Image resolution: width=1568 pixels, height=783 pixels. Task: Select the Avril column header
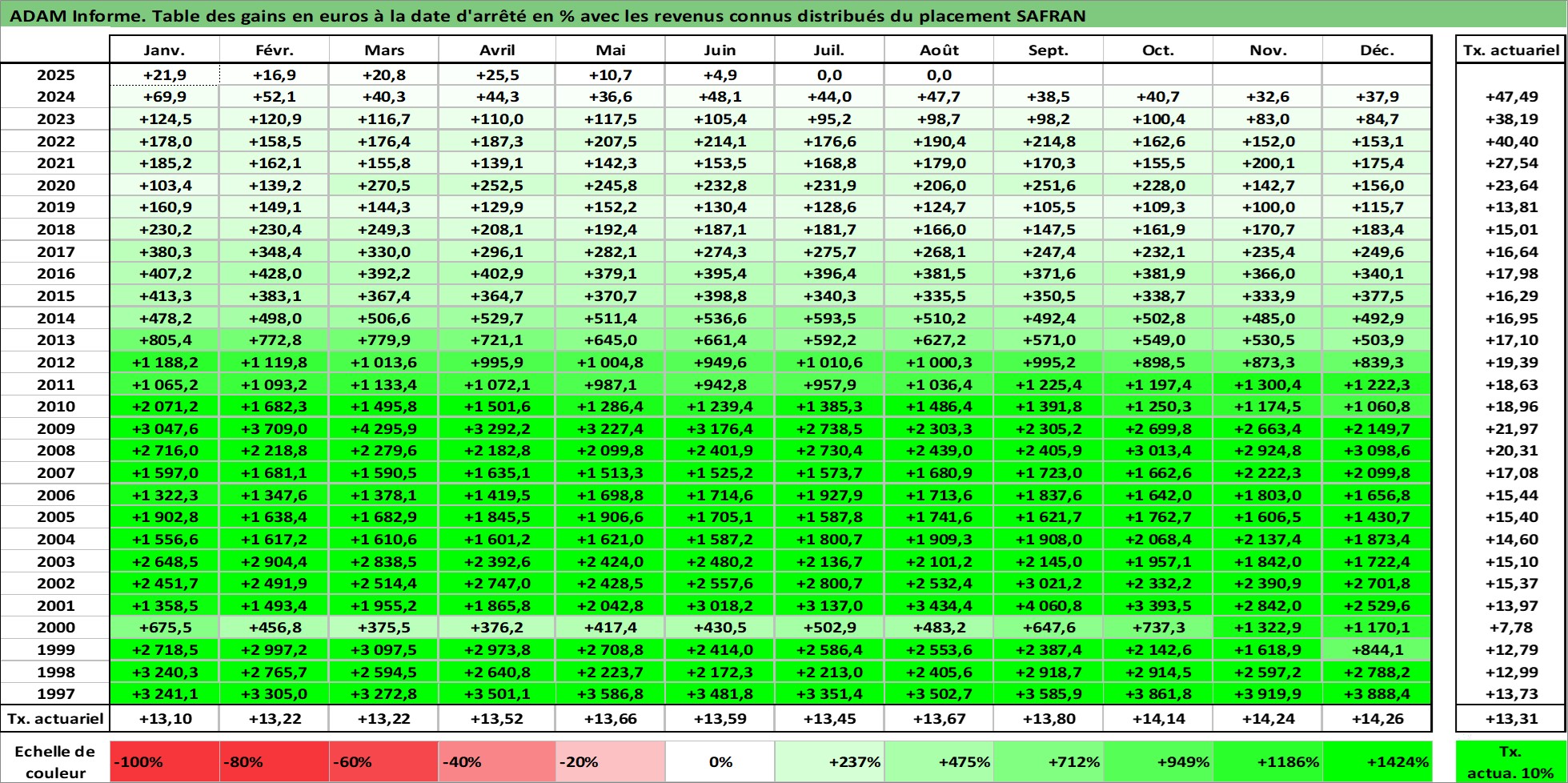497,50
